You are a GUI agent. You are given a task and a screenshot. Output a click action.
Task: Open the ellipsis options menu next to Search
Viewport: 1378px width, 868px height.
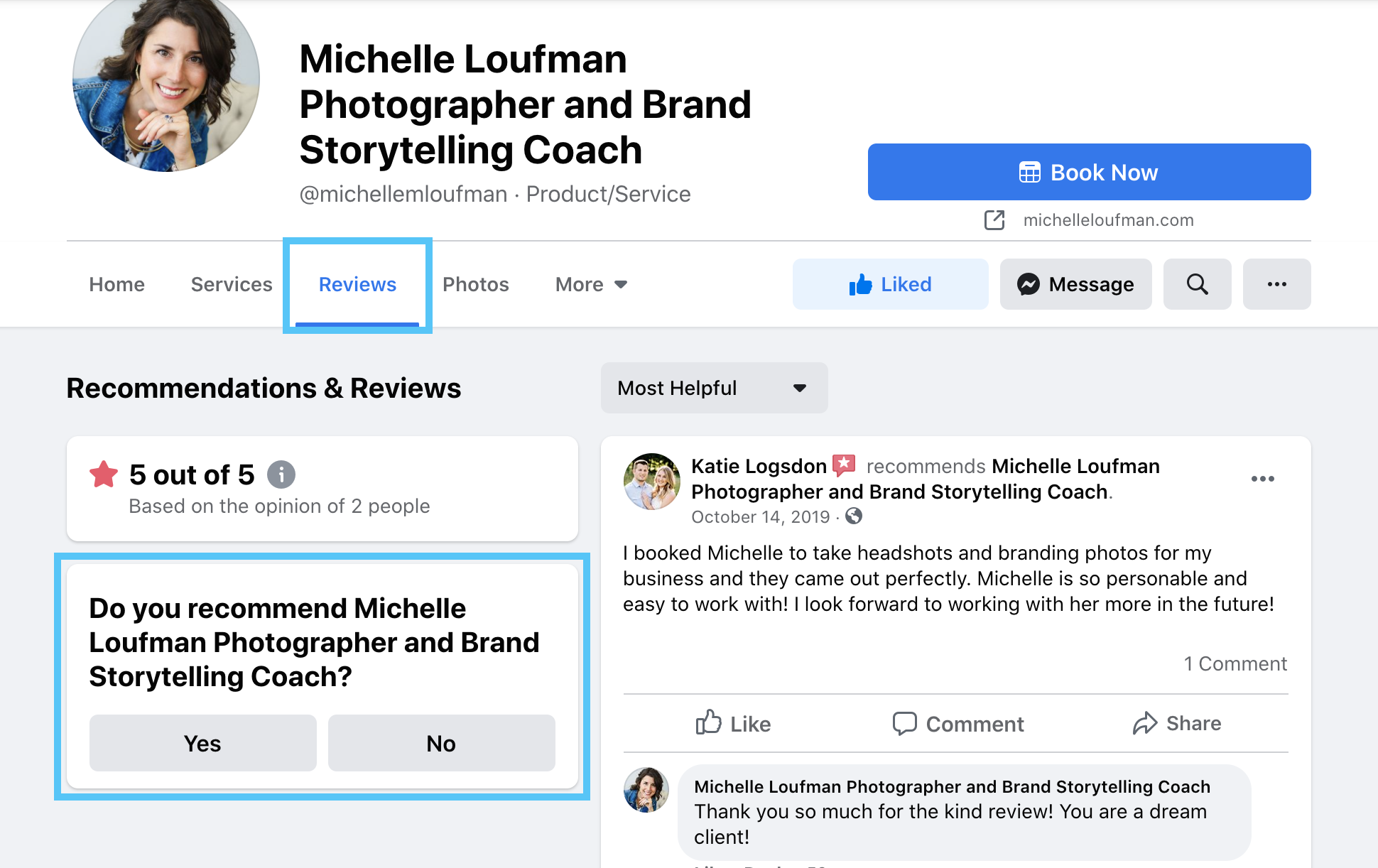click(1276, 284)
